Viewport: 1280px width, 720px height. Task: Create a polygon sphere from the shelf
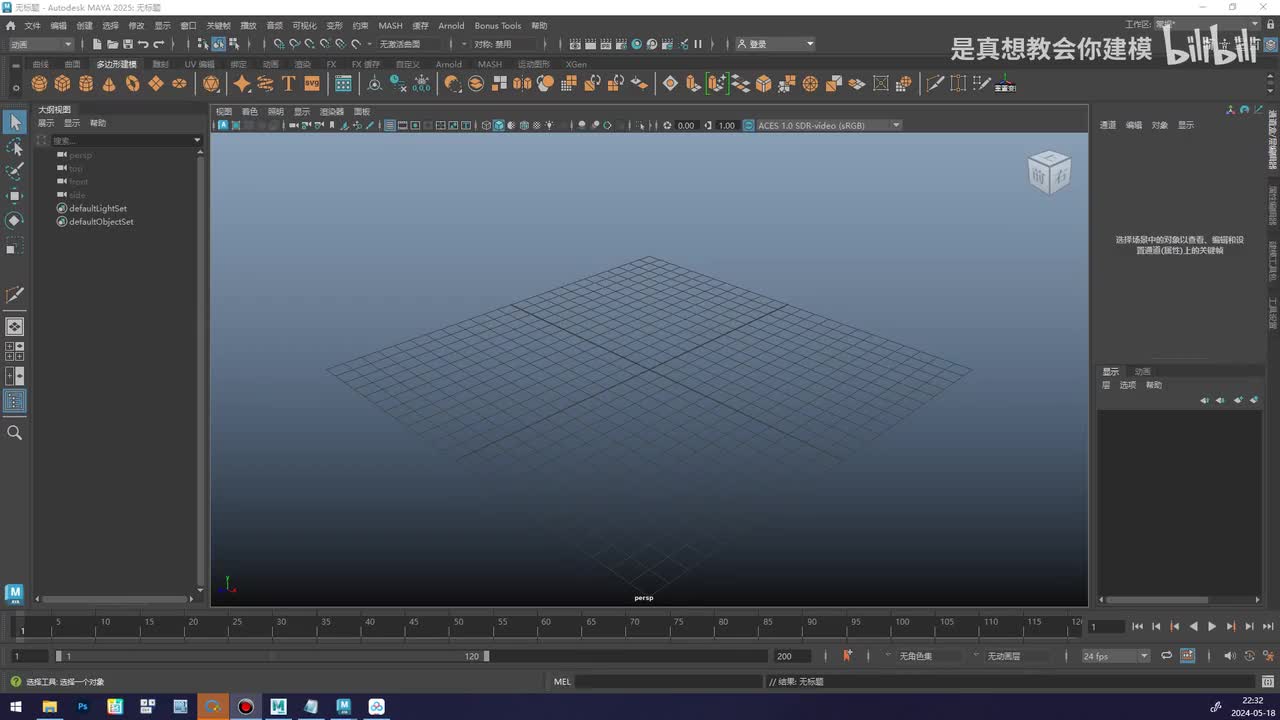[39, 84]
